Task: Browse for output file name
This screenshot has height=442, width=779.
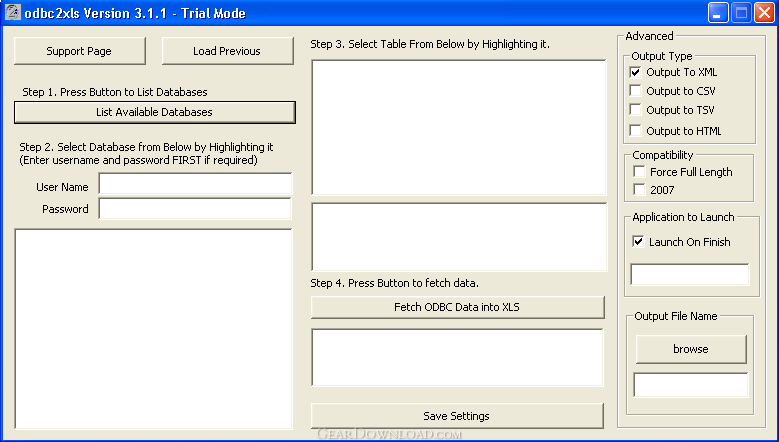Action: [691, 349]
